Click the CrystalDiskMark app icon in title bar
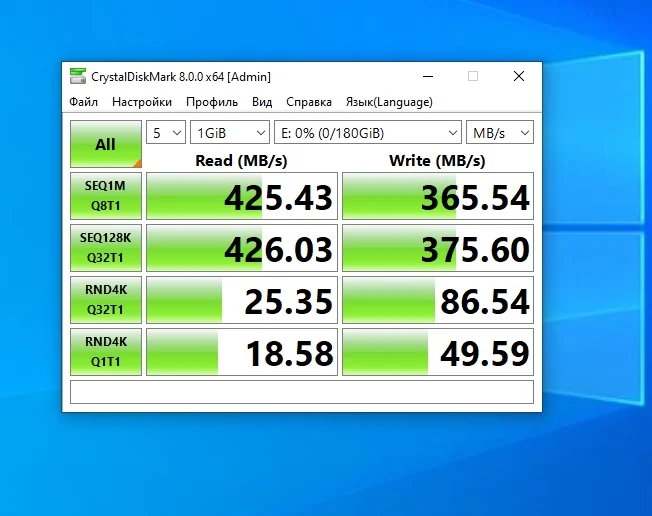Image resolution: width=652 pixels, height=516 pixels. [x=78, y=76]
